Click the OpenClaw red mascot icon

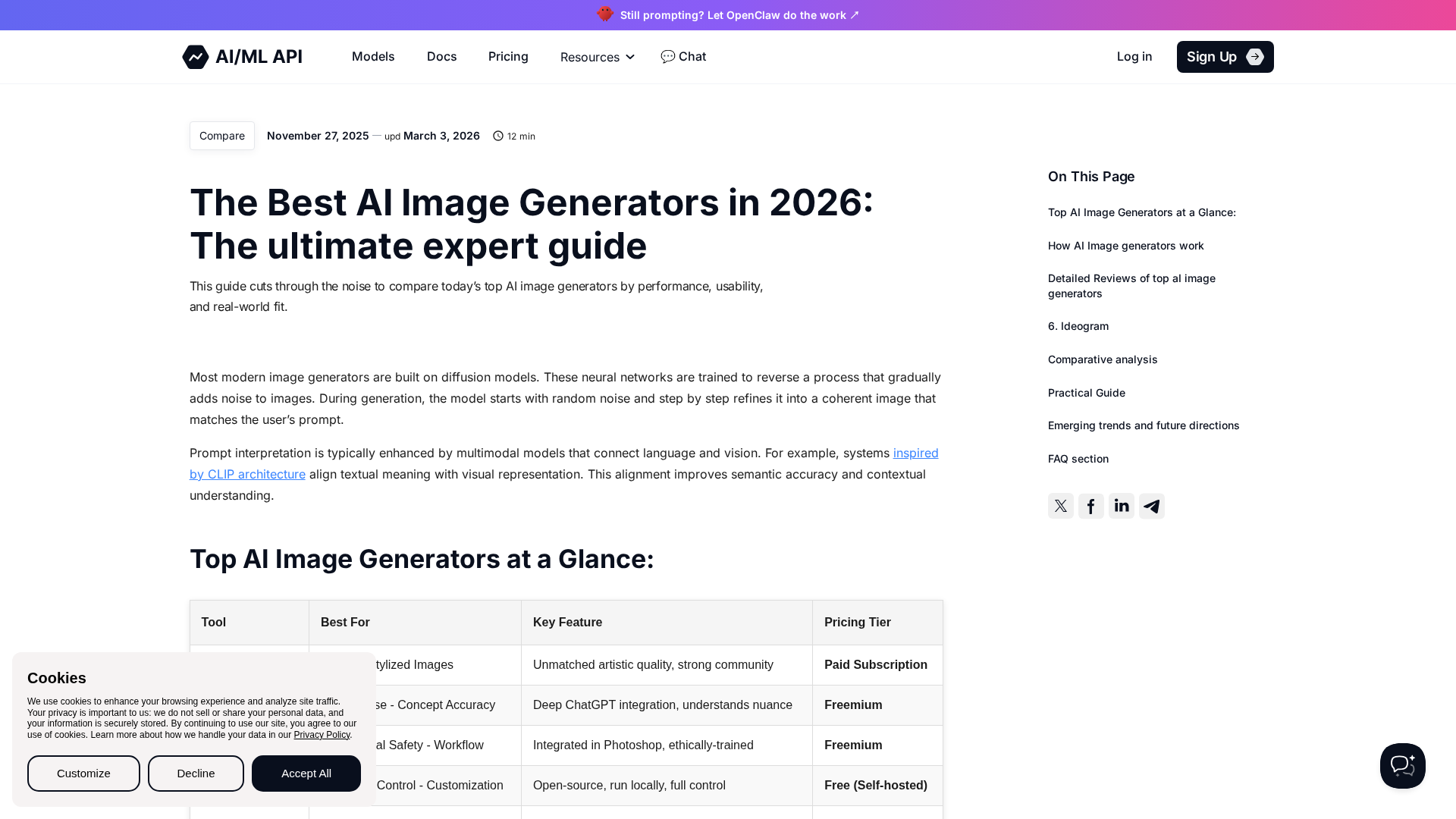pos(604,14)
